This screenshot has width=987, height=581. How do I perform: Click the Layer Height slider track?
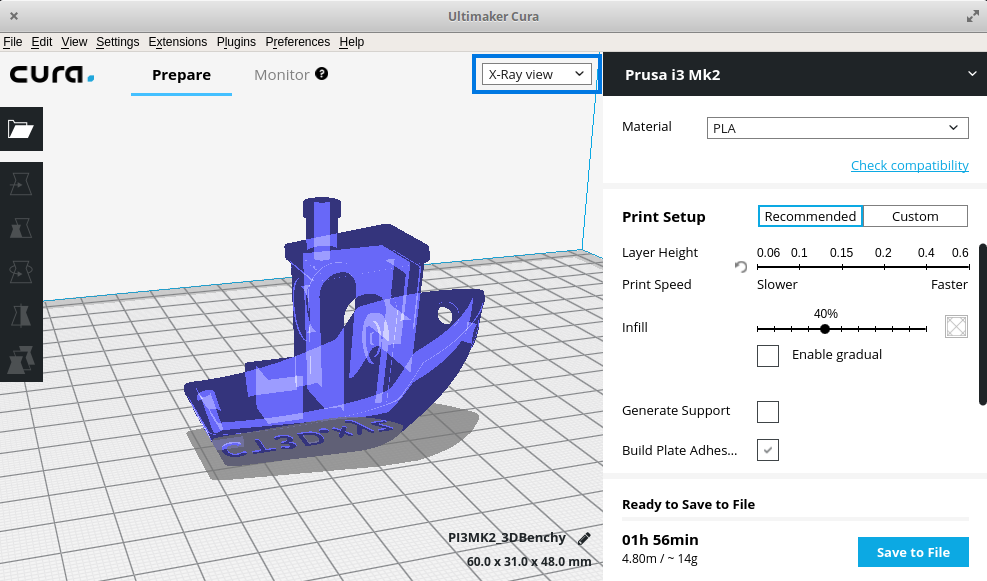point(863,267)
